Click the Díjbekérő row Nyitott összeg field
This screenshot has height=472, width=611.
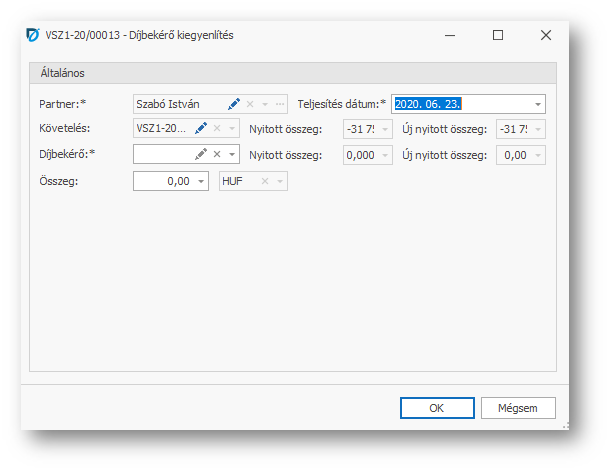pyautogui.click(x=360, y=154)
